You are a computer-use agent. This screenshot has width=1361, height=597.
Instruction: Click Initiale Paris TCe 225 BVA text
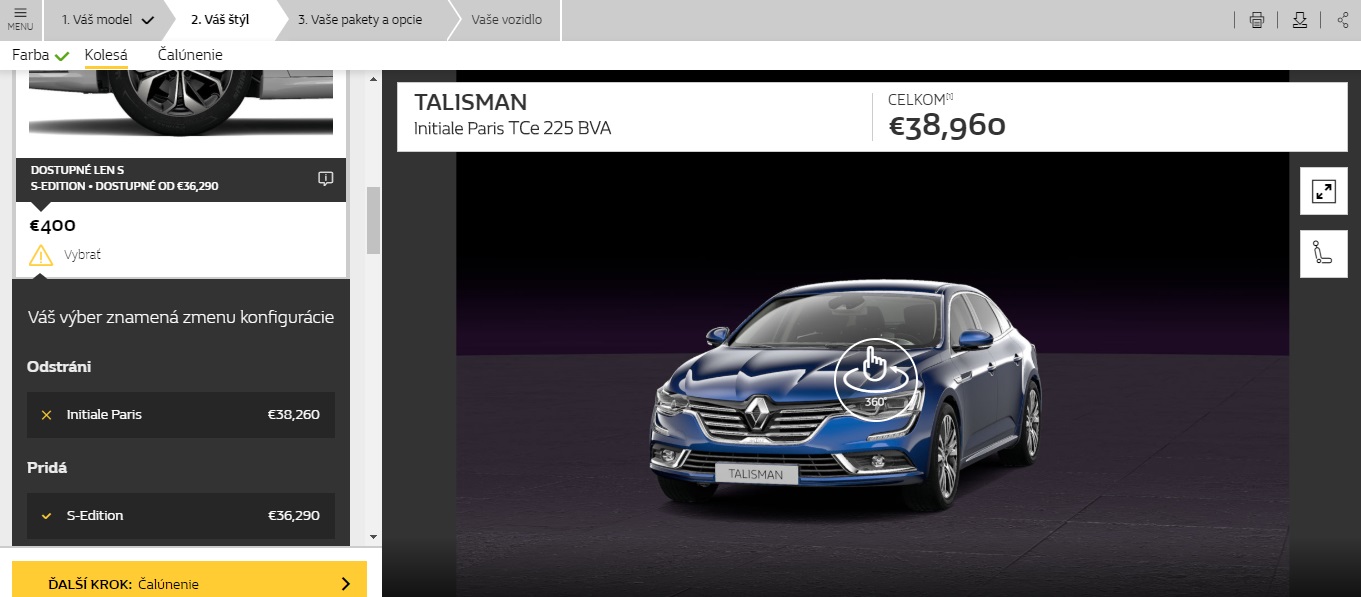(x=512, y=128)
